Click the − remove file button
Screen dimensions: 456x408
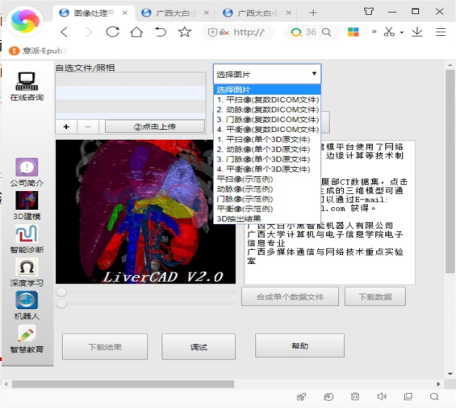click(88, 127)
